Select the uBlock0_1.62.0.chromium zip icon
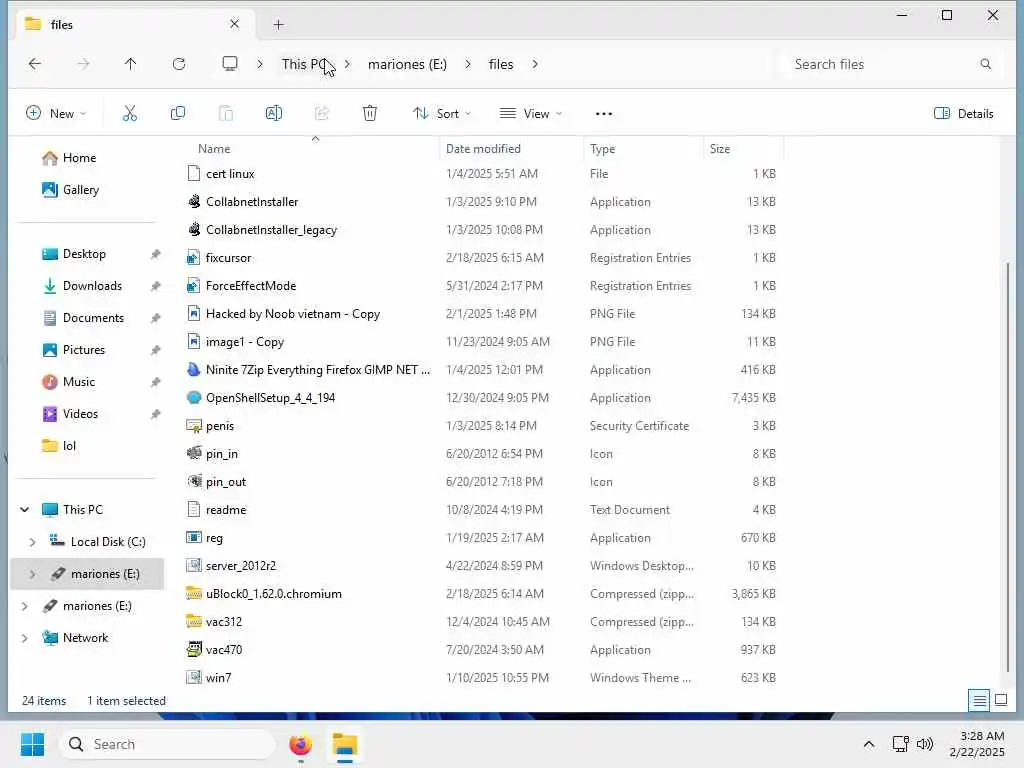This screenshot has width=1024, height=768. pyautogui.click(x=194, y=594)
